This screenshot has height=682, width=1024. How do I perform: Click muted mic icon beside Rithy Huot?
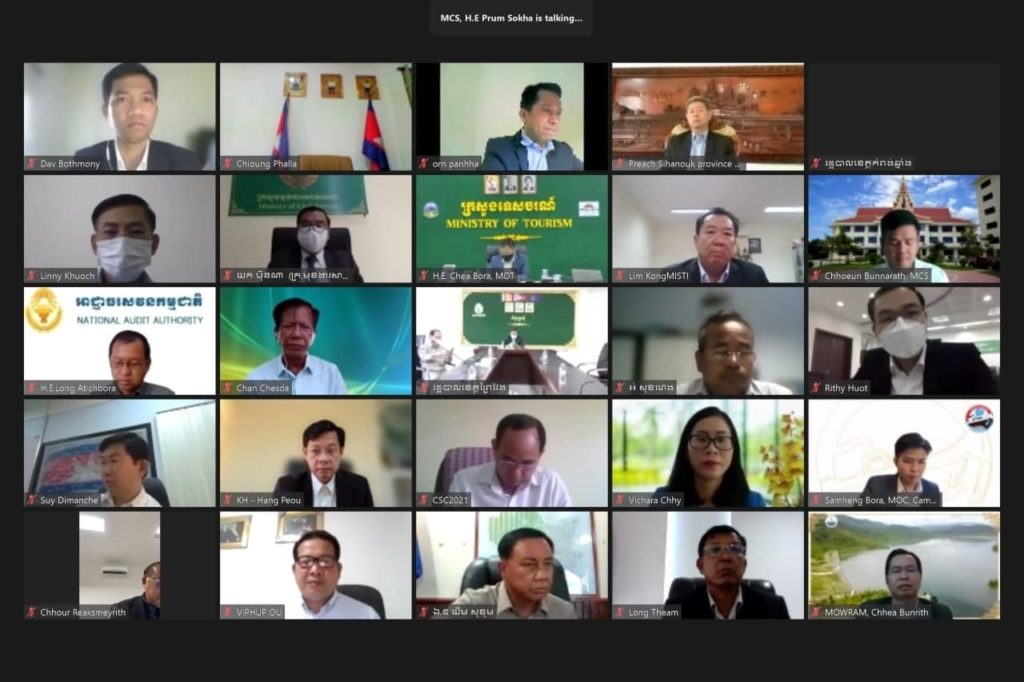(x=815, y=388)
